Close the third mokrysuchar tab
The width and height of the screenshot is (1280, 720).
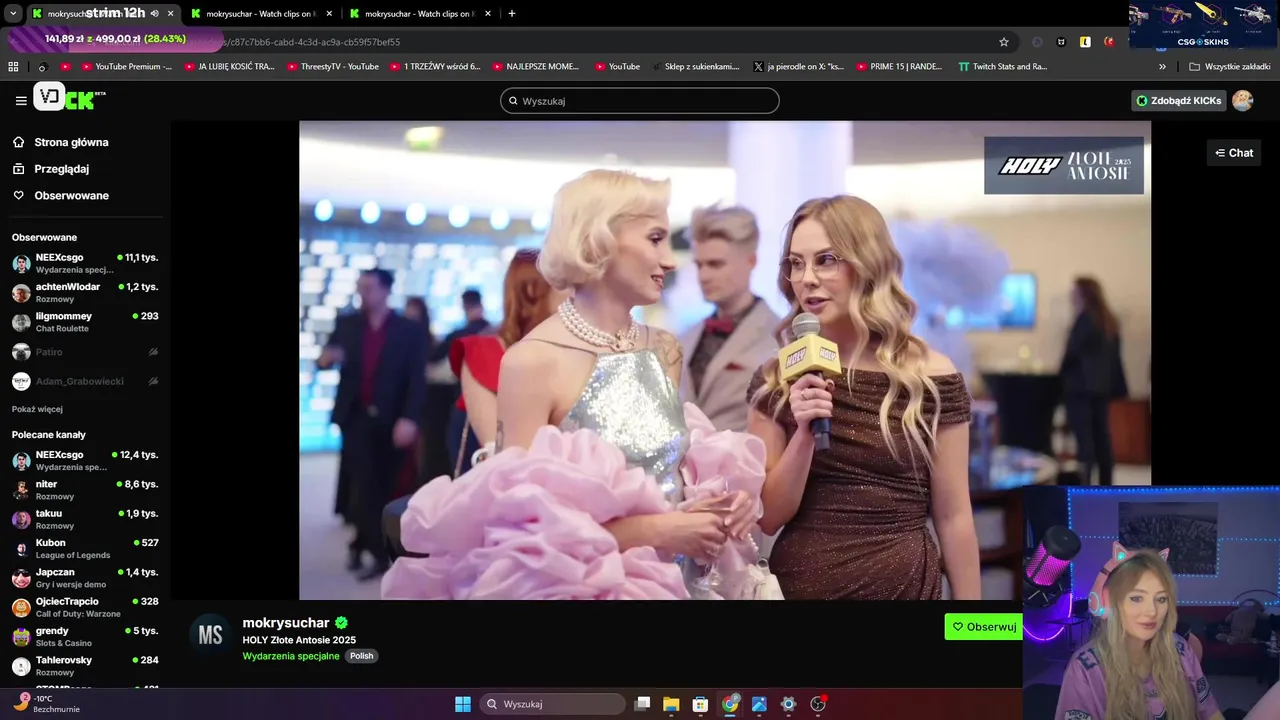click(488, 14)
